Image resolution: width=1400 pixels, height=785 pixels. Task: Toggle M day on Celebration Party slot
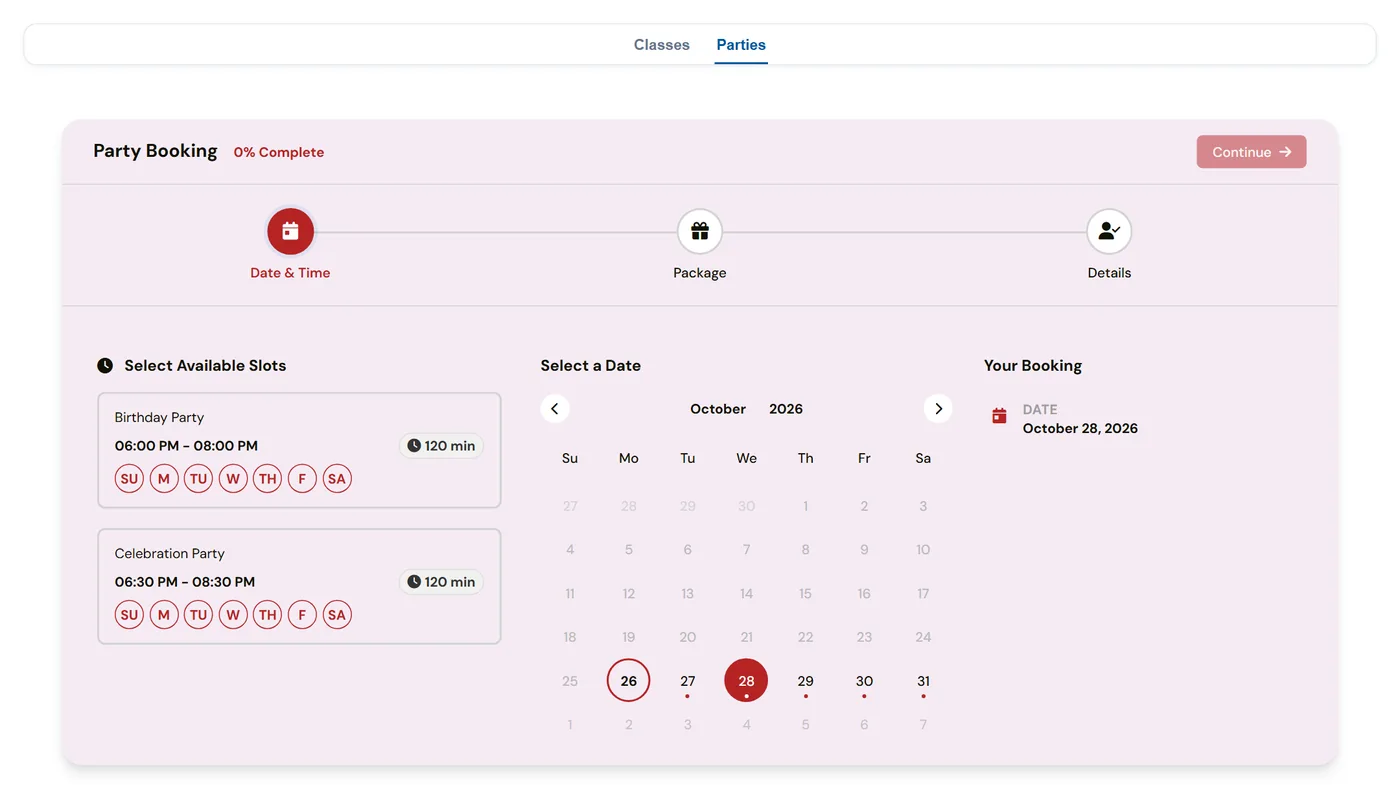pyautogui.click(x=164, y=615)
